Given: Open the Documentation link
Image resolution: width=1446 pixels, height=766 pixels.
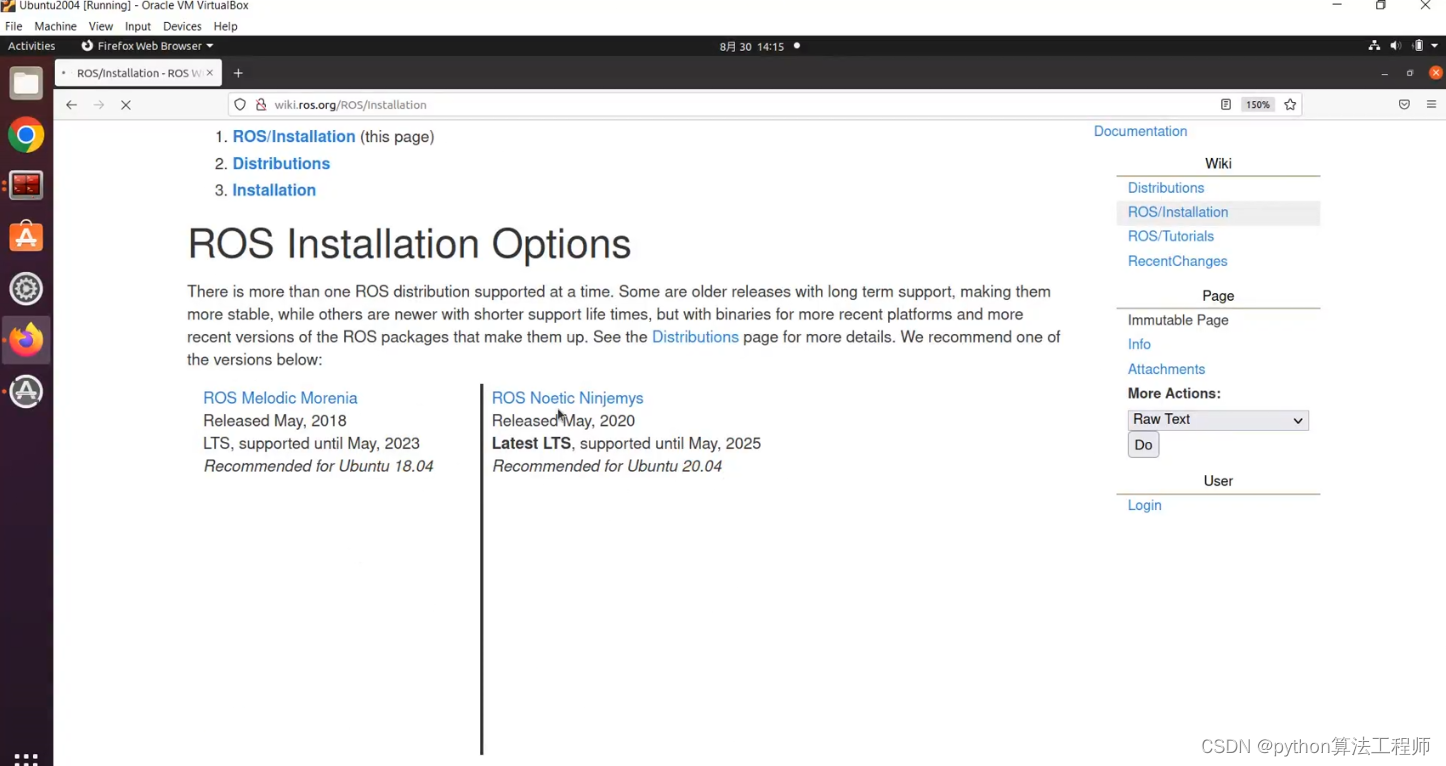Looking at the screenshot, I should pos(1140,131).
